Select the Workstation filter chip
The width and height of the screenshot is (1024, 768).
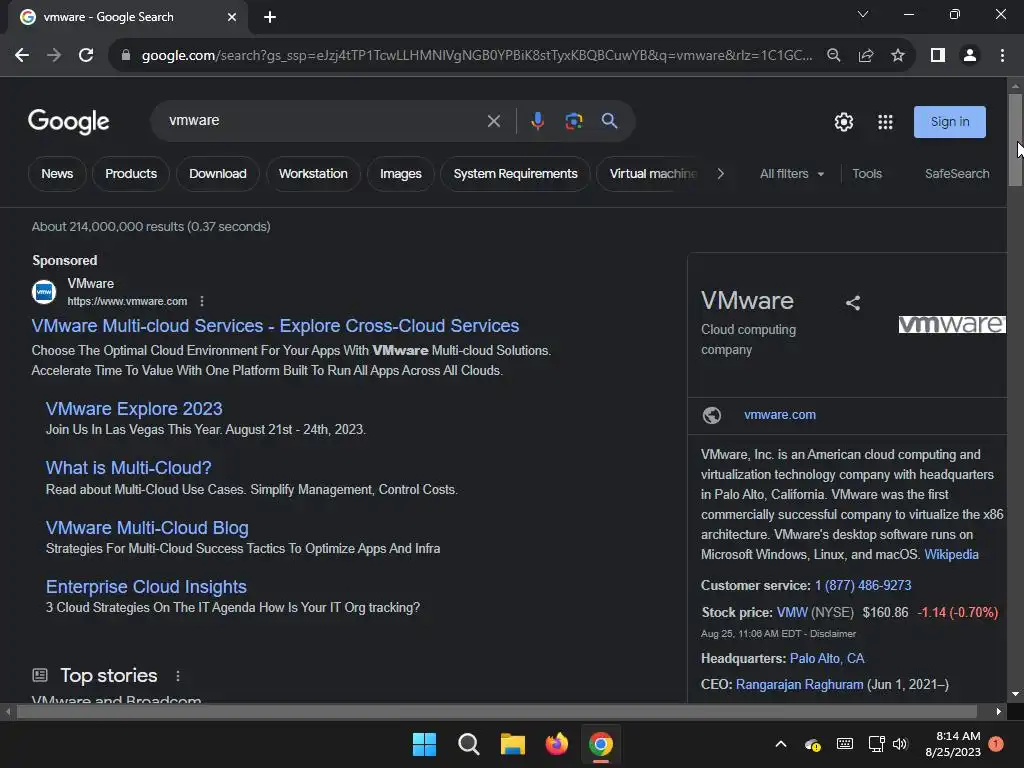click(313, 174)
